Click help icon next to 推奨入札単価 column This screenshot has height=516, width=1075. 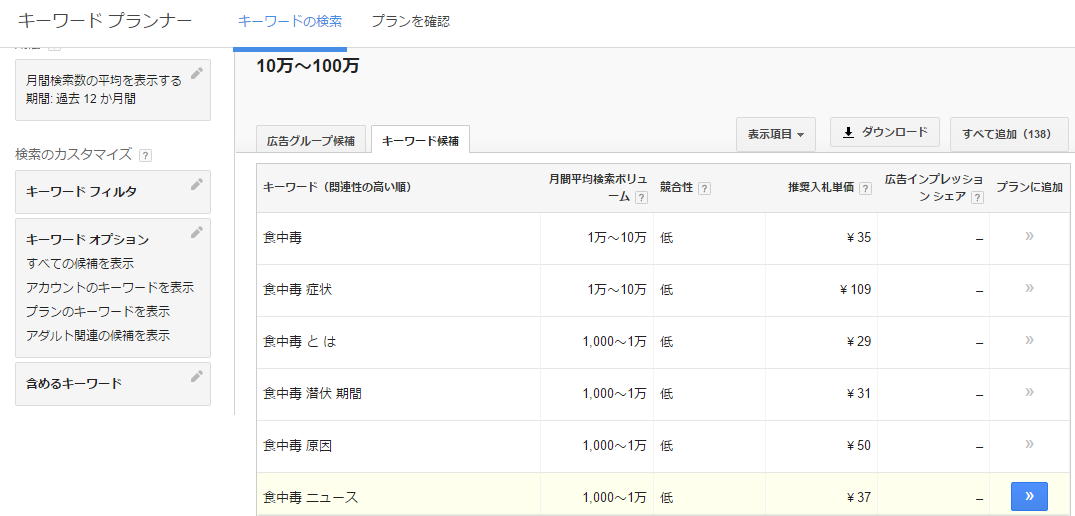(864, 188)
